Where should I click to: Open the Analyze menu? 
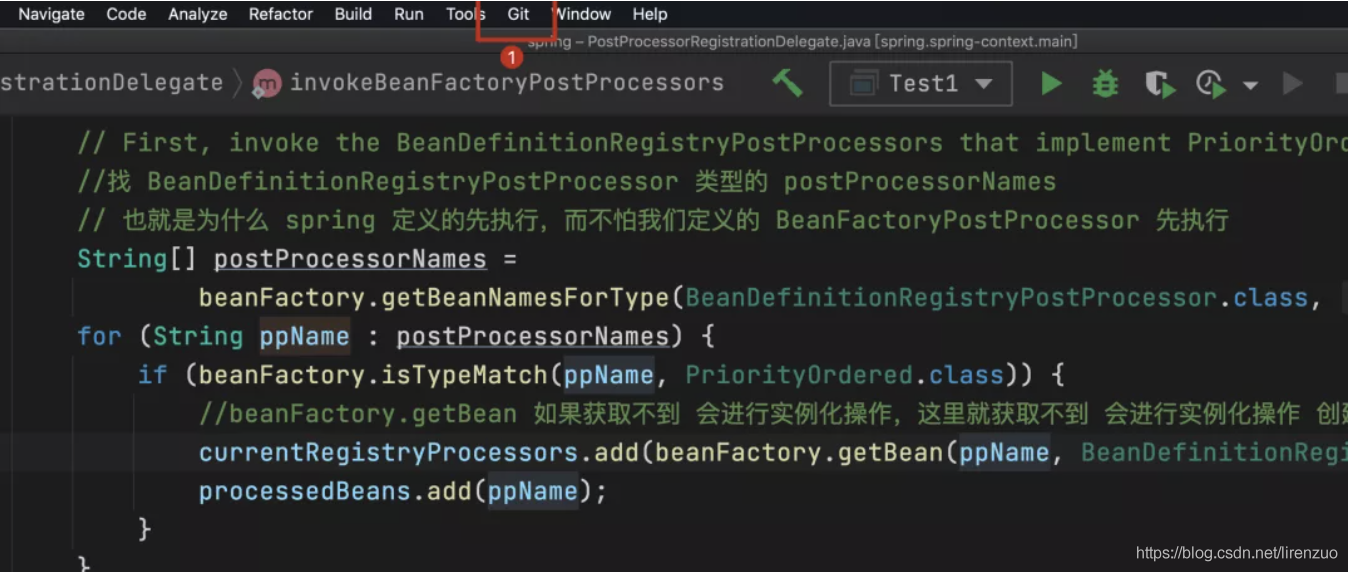(x=198, y=14)
